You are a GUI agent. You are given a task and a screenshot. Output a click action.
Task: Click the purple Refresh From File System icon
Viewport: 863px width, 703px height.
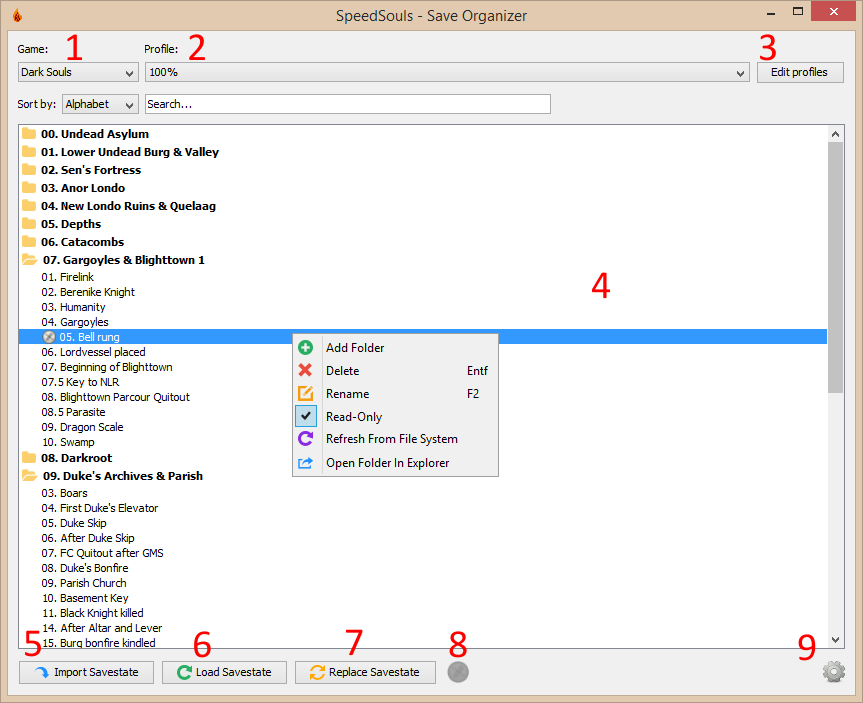point(306,439)
